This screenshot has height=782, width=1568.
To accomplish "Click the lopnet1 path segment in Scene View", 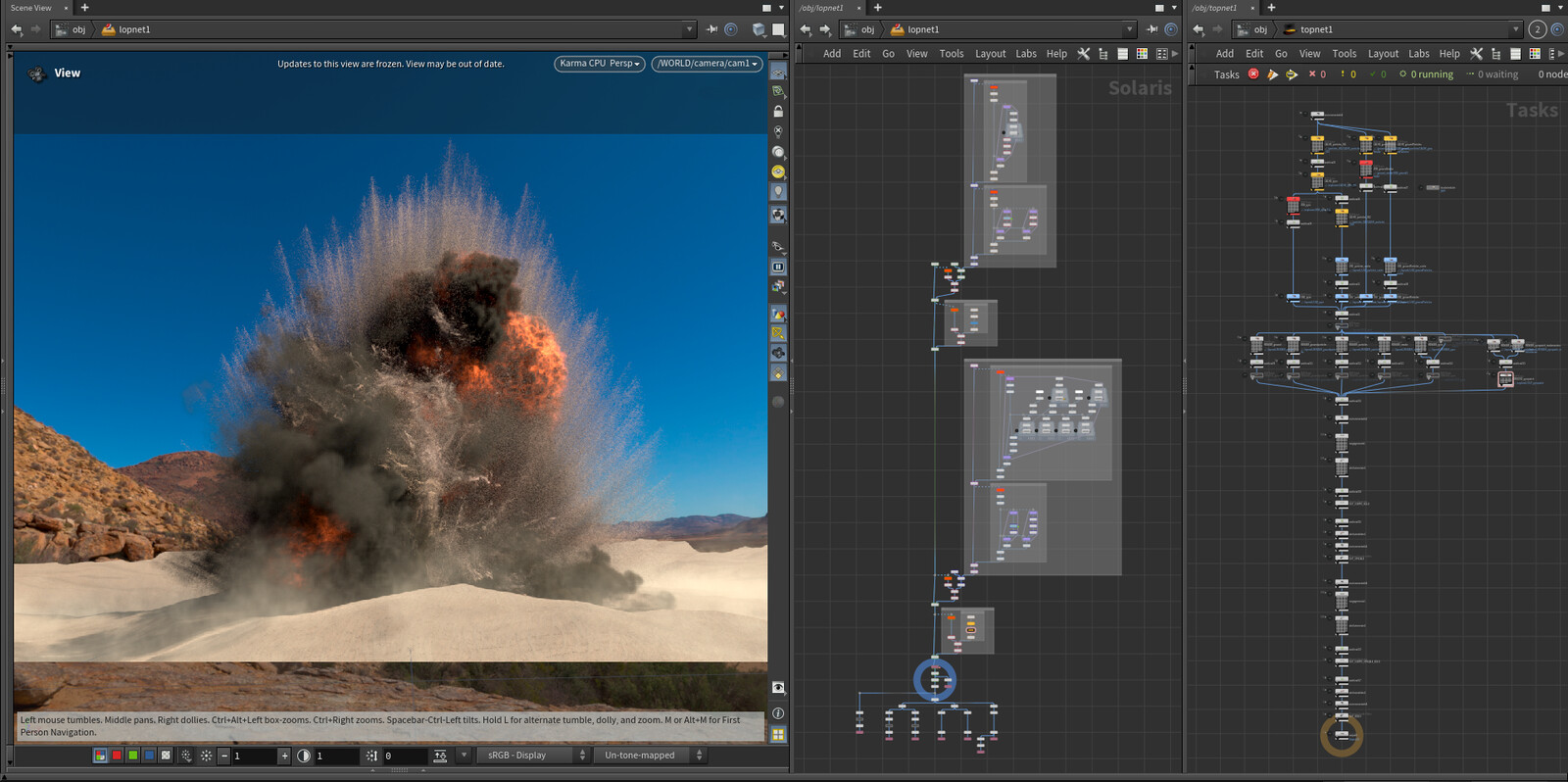I will [126, 29].
